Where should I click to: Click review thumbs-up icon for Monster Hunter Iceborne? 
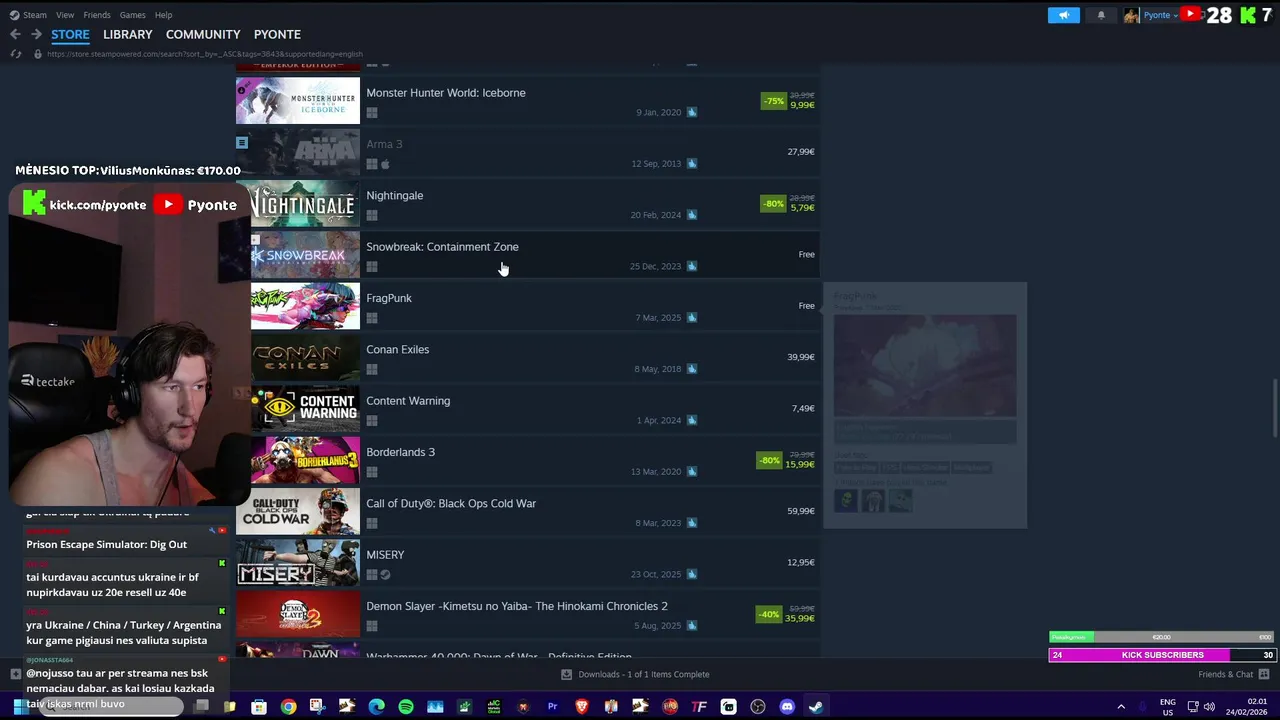point(691,112)
